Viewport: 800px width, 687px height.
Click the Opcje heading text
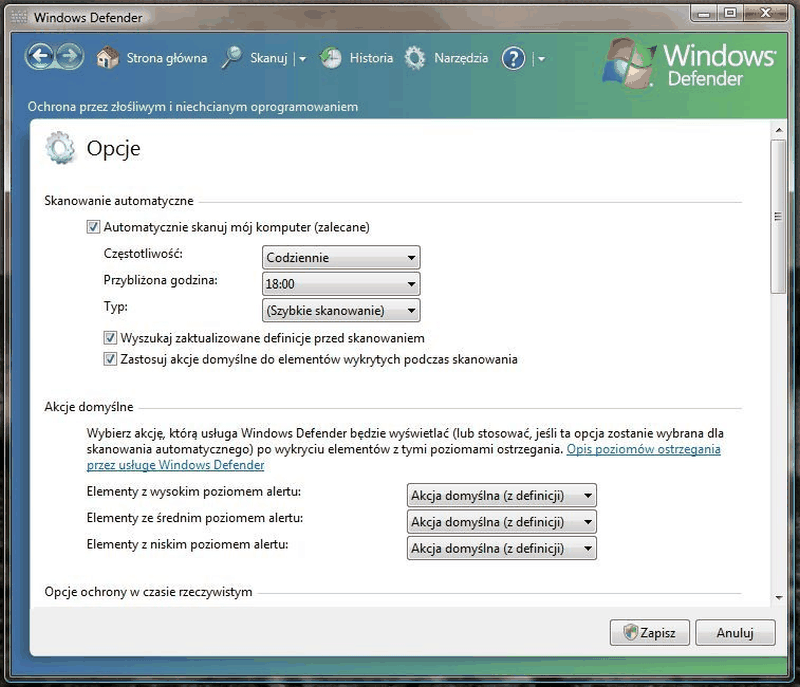(x=113, y=149)
